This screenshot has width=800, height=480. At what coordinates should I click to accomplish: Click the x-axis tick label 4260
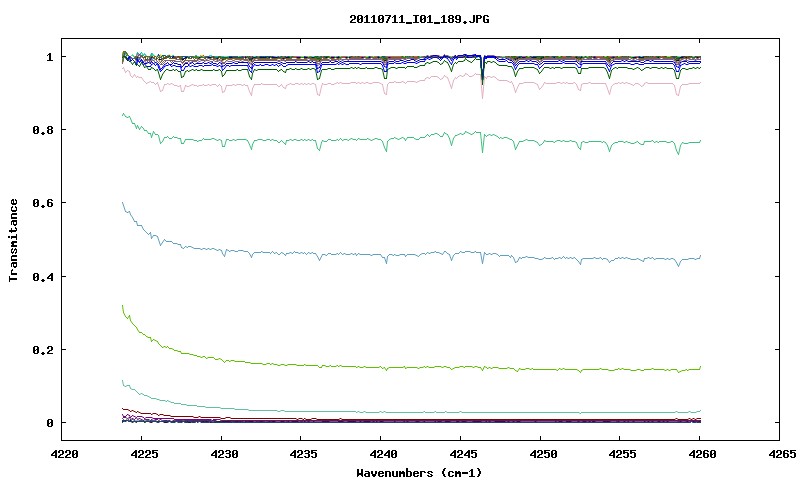(701, 454)
